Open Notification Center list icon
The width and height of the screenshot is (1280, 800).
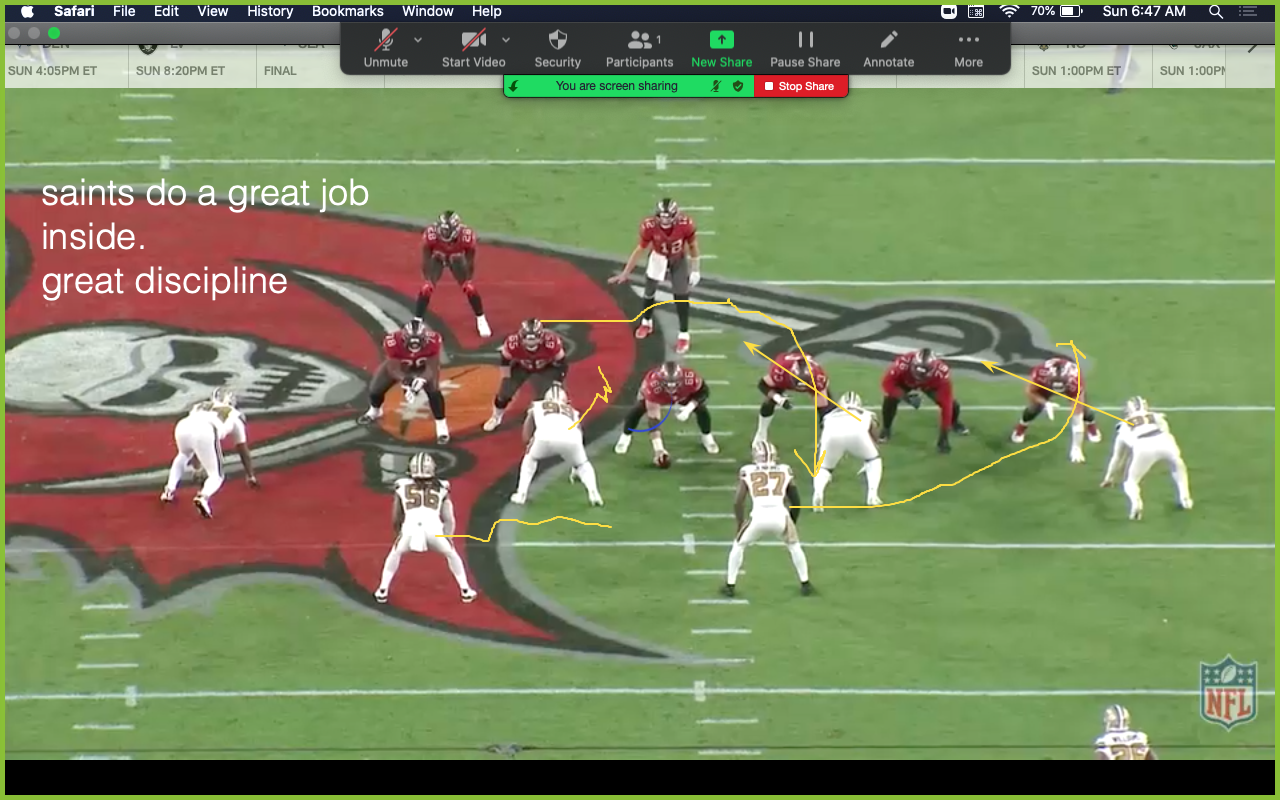(x=1248, y=11)
